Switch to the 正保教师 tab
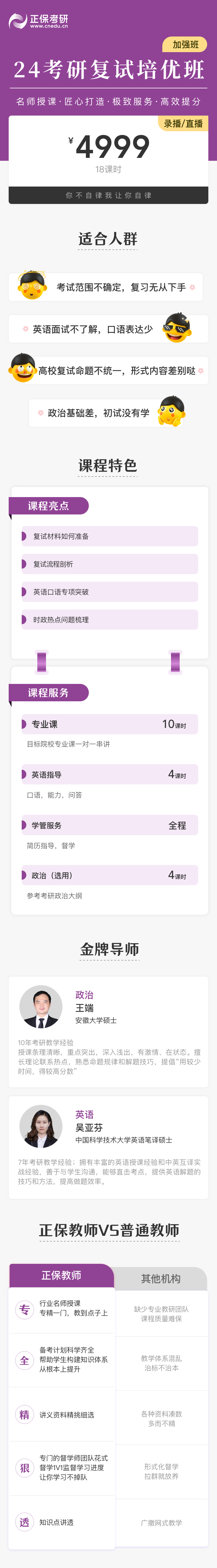The width and height of the screenshot is (217, 1568). (x=61, y=1275)
